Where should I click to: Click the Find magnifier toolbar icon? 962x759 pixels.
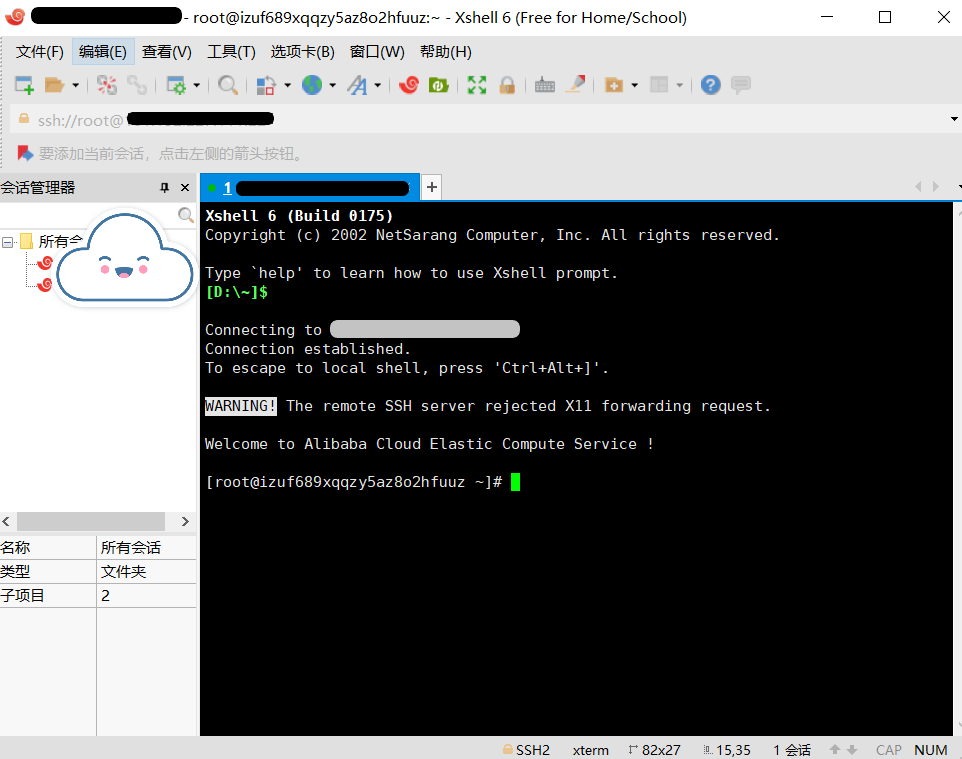[x=228, y=85]
